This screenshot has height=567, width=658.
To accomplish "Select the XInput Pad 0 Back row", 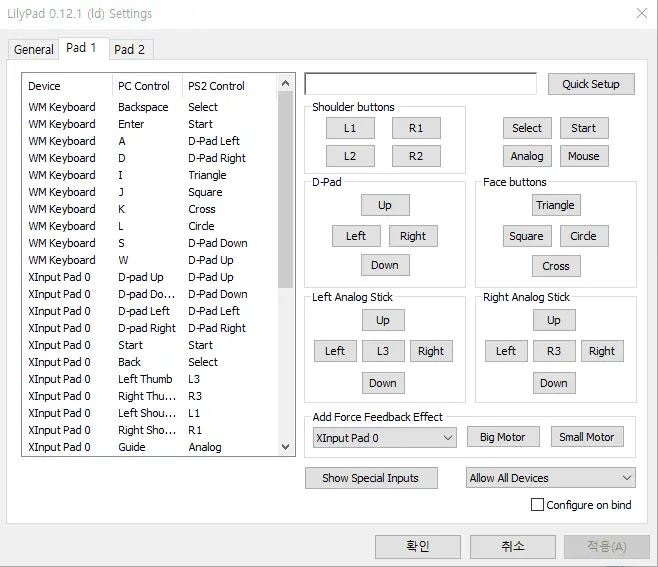I will pyautogui.click(x=150, y=362).
